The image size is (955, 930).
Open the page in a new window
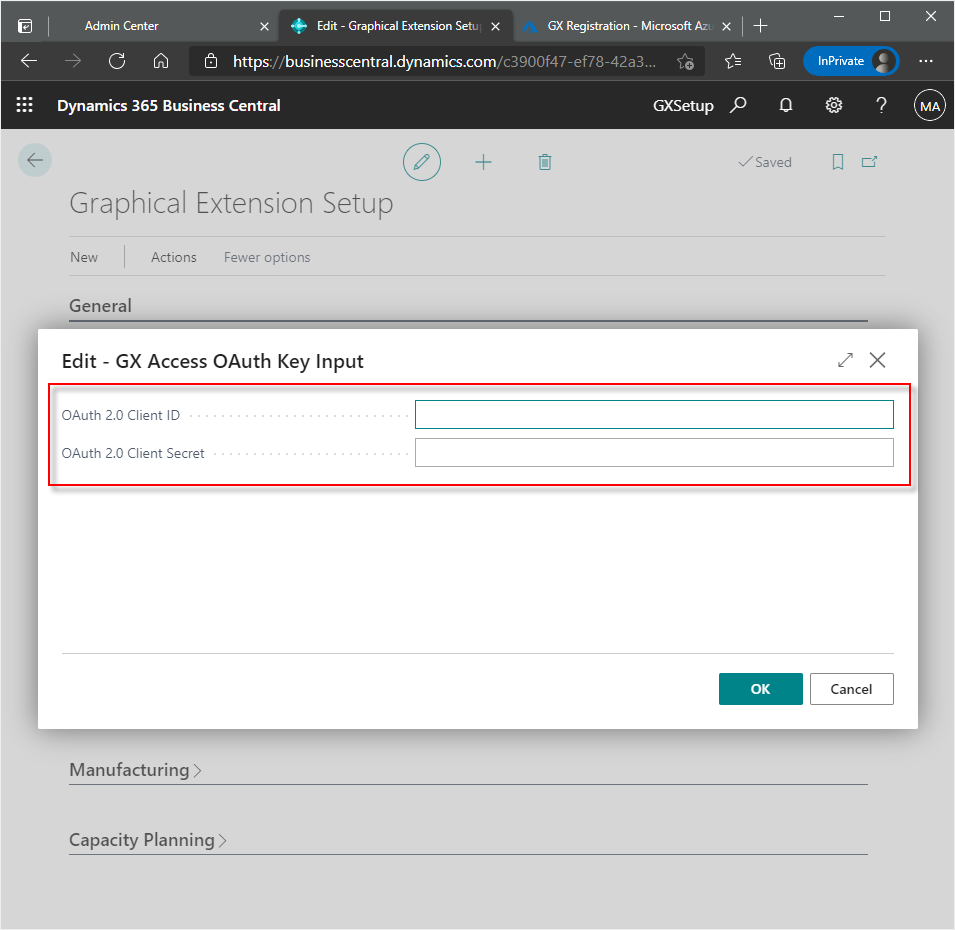(869, 161)
